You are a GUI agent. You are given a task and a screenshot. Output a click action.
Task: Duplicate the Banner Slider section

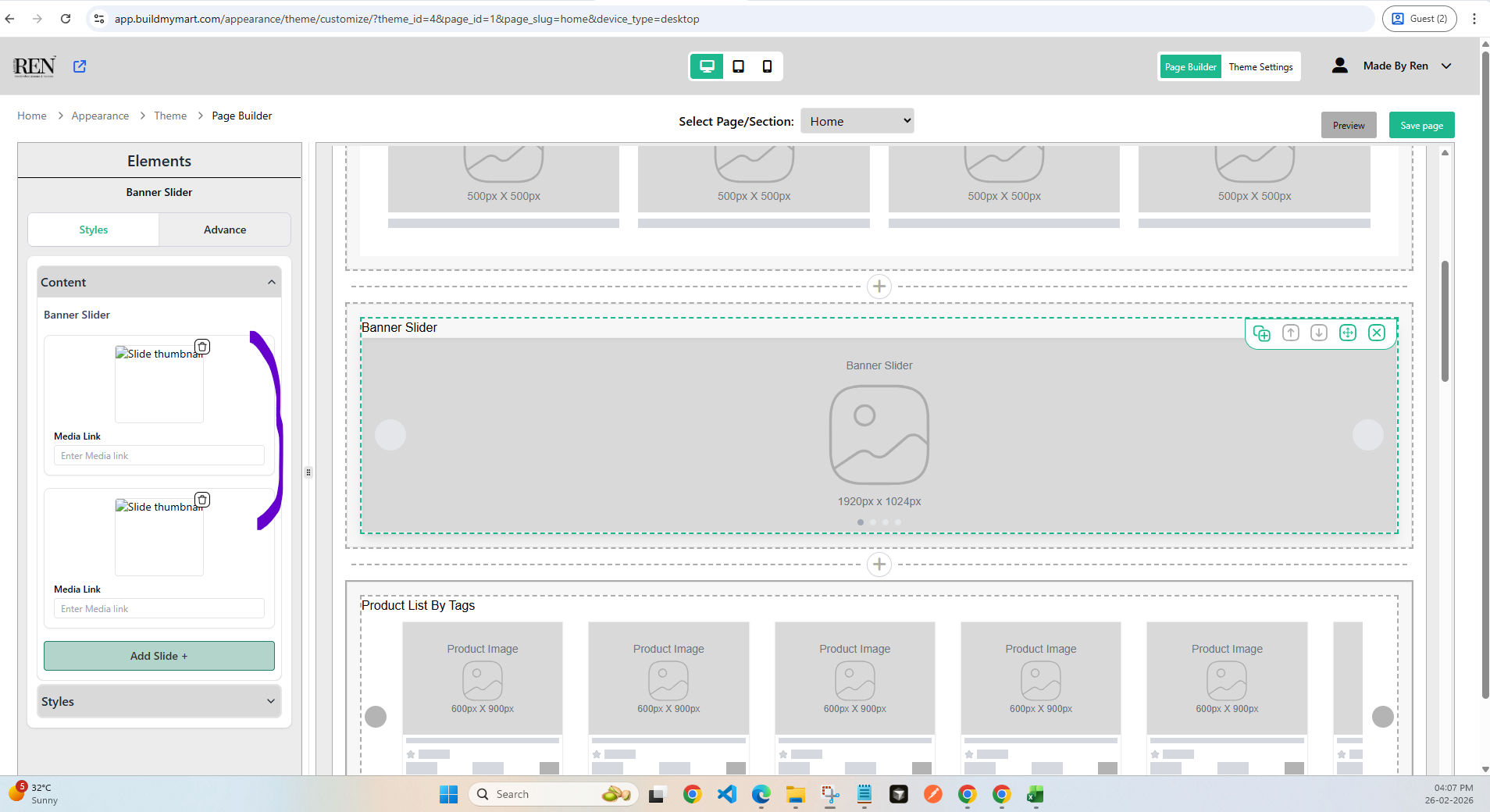(x=1261, y=333)
